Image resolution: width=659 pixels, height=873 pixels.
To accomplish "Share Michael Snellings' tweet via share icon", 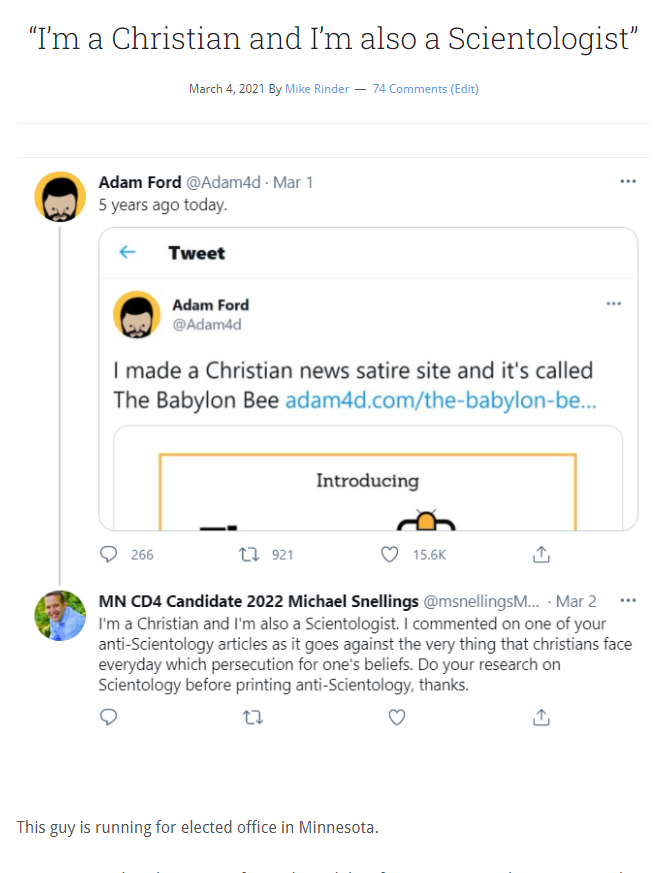I will [x=541, y=717].
